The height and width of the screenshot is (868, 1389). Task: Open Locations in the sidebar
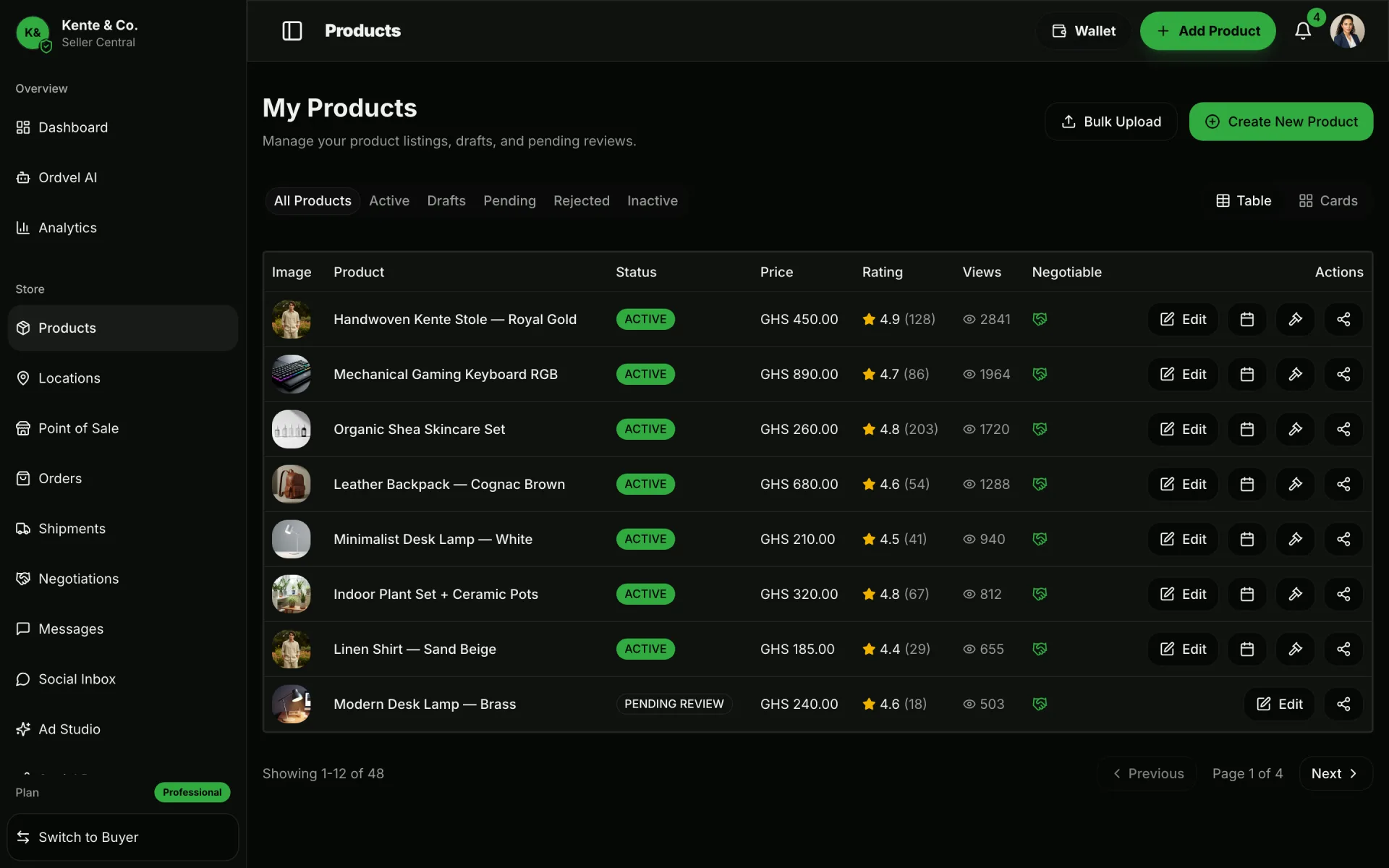click(x=123, y=378)
